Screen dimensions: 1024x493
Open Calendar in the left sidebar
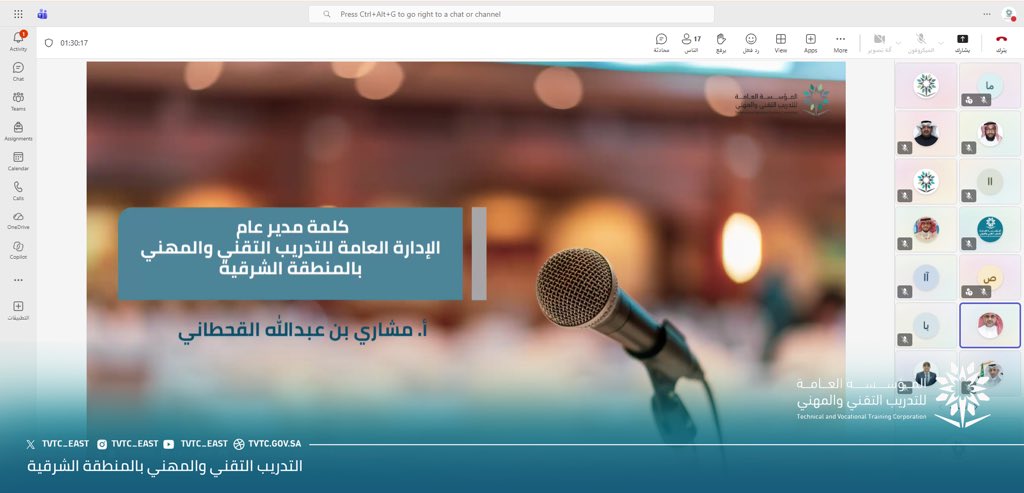[18, 161]
